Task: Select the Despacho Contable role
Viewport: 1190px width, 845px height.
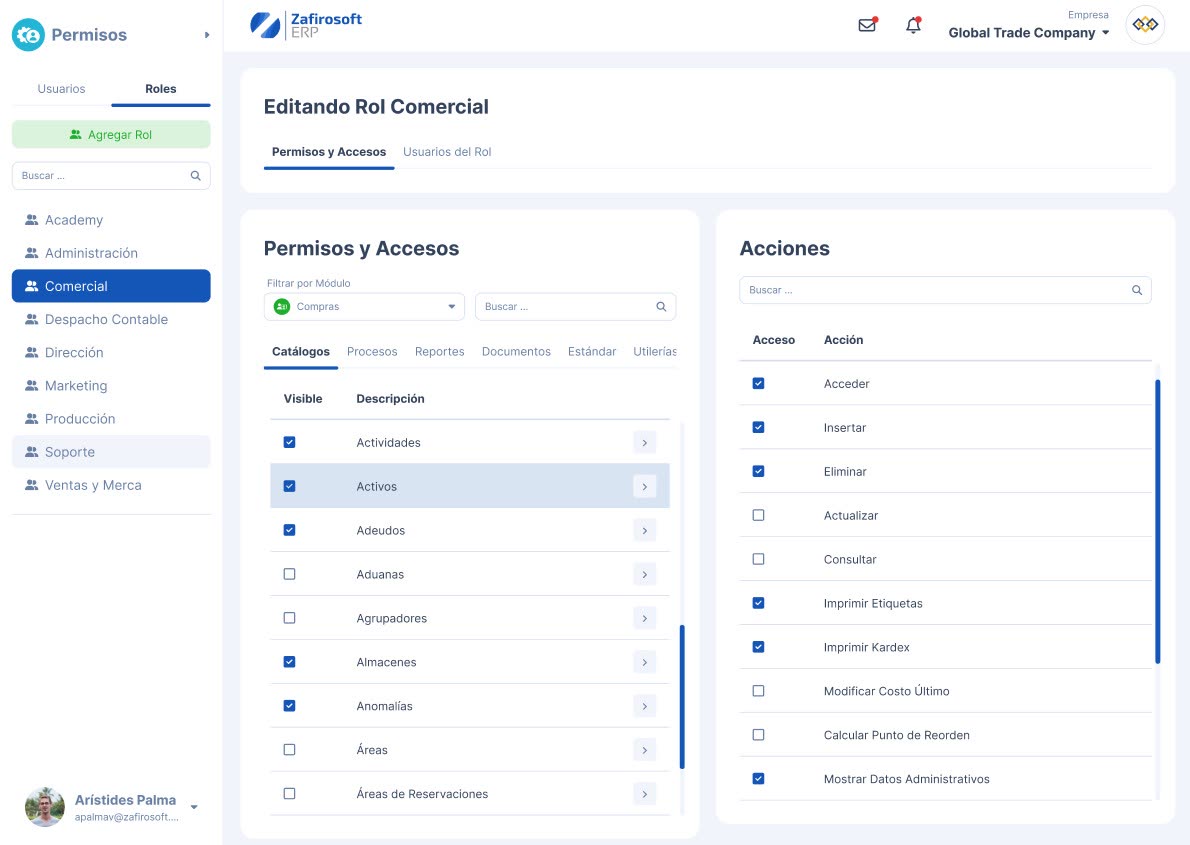Action: pyautogui.click(x=111, y=320)
